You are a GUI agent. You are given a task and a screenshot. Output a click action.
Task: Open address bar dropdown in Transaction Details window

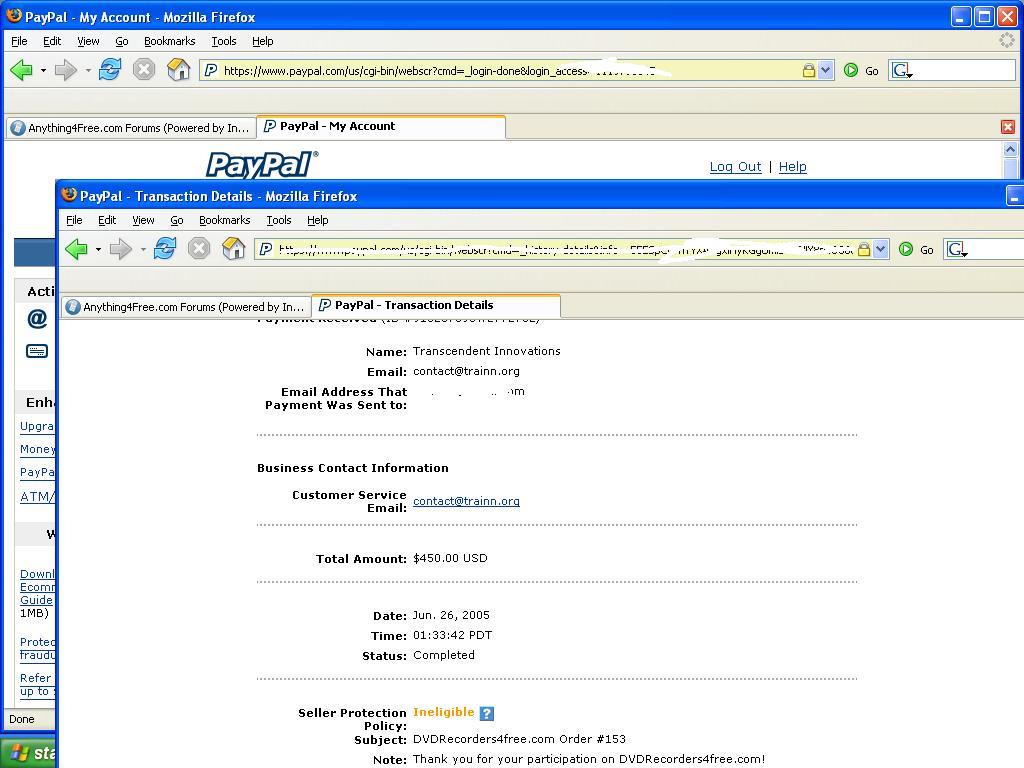880,249
